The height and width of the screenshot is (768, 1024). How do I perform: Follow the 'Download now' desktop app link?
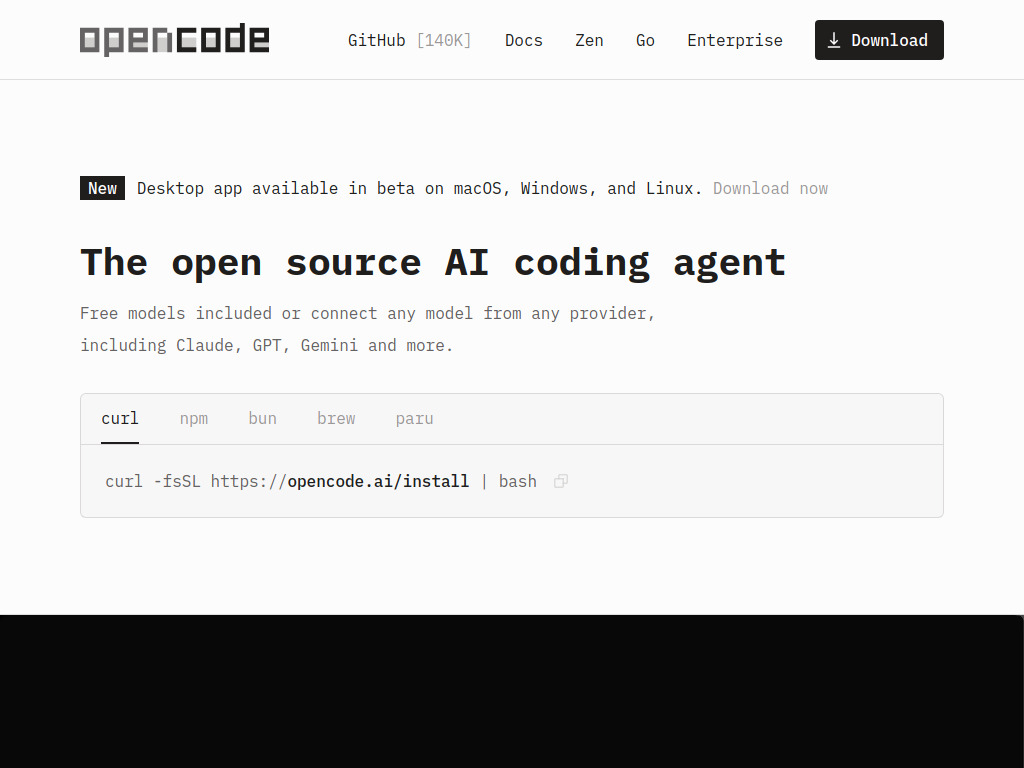pos(770,188)
